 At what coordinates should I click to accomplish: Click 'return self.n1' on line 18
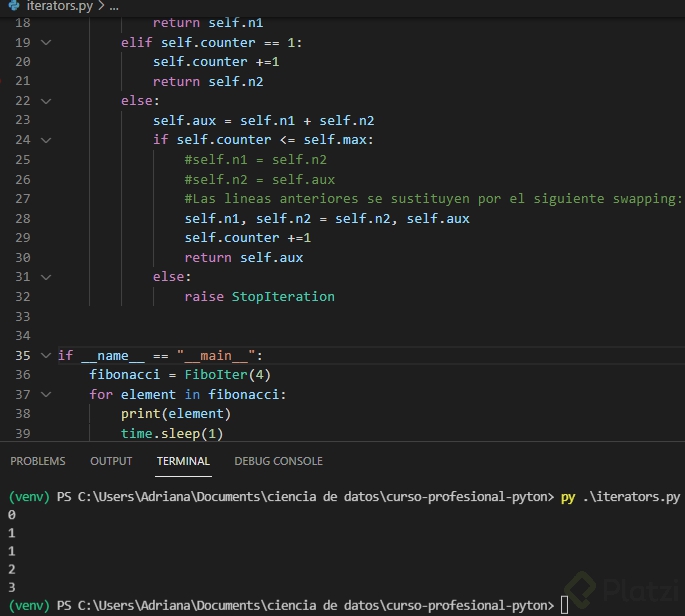(208, 23)
